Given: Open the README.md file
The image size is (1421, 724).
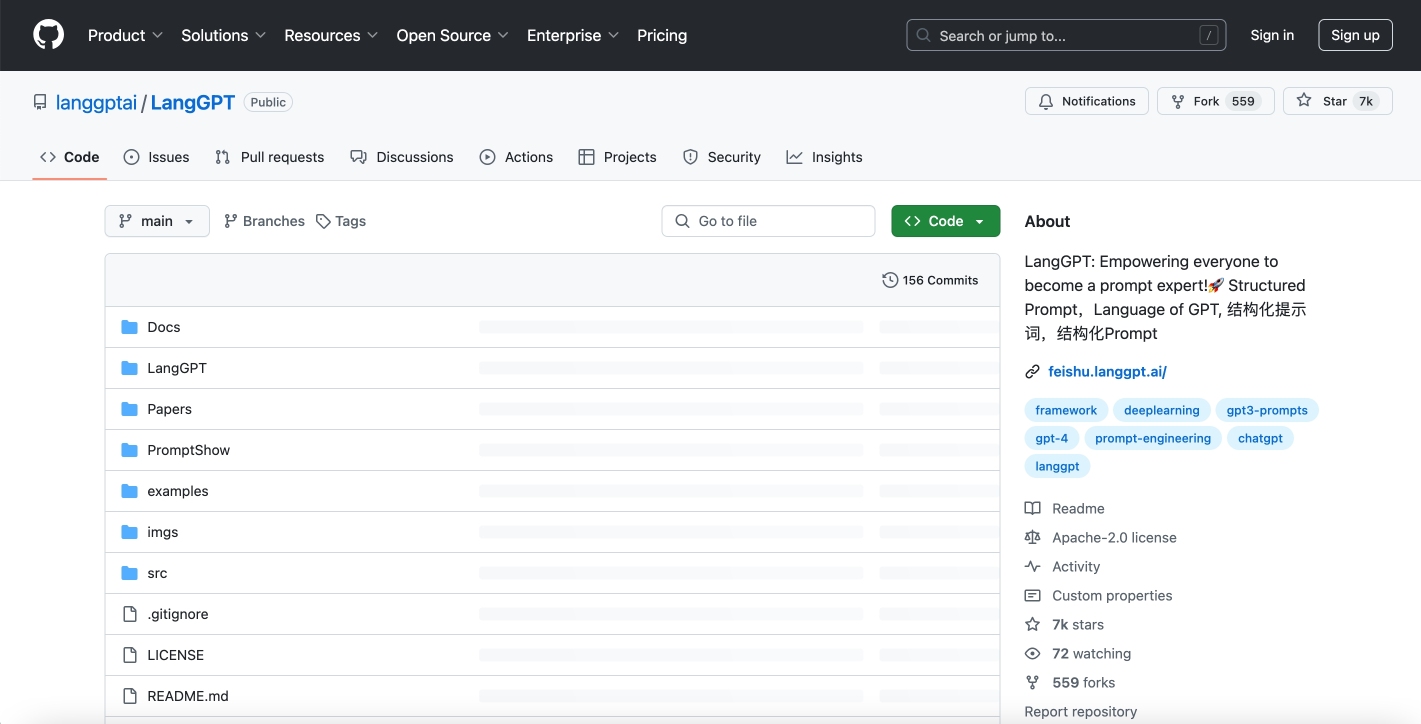Looking at the screenshot, I should click(x=188, y=696).
